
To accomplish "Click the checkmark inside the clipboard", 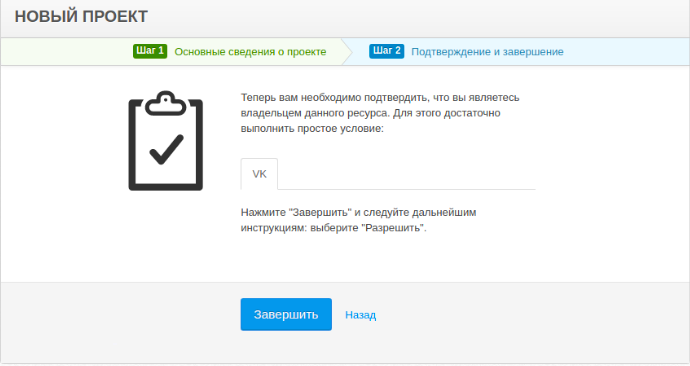I will coord(166,150).
